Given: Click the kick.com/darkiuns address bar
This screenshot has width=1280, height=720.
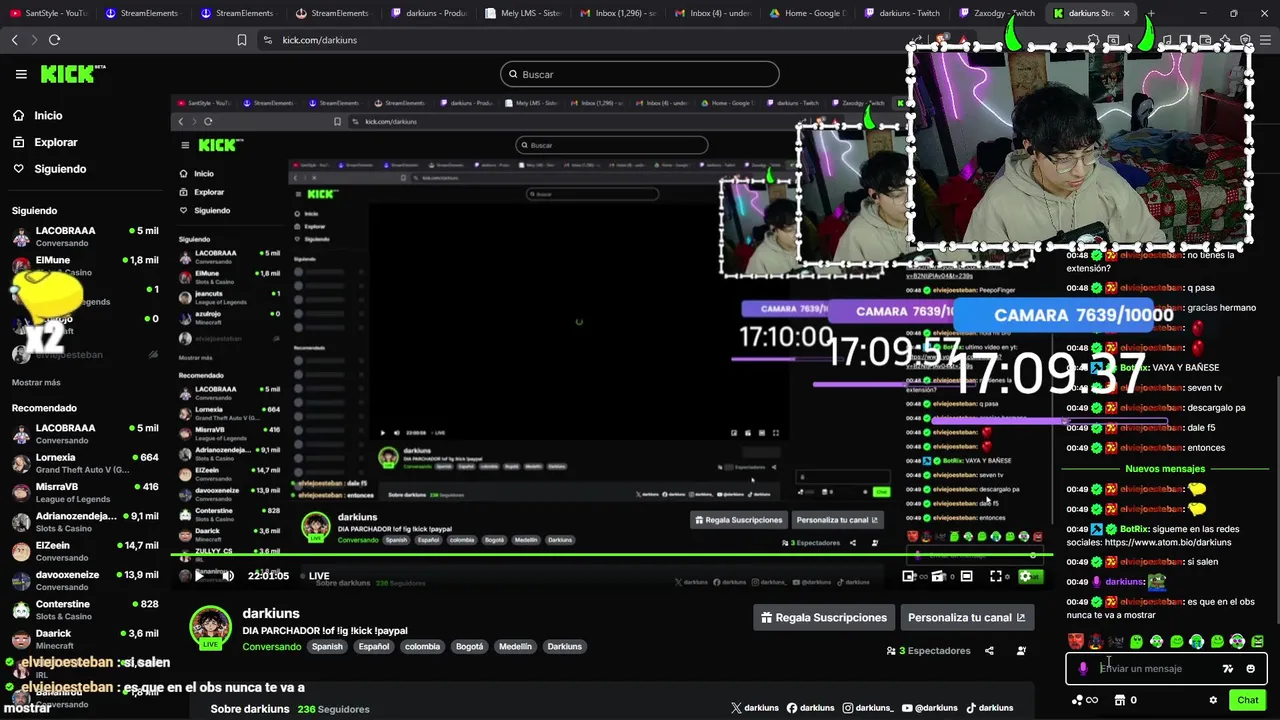Looking at the screenshot, I should [x=320, y=40].
